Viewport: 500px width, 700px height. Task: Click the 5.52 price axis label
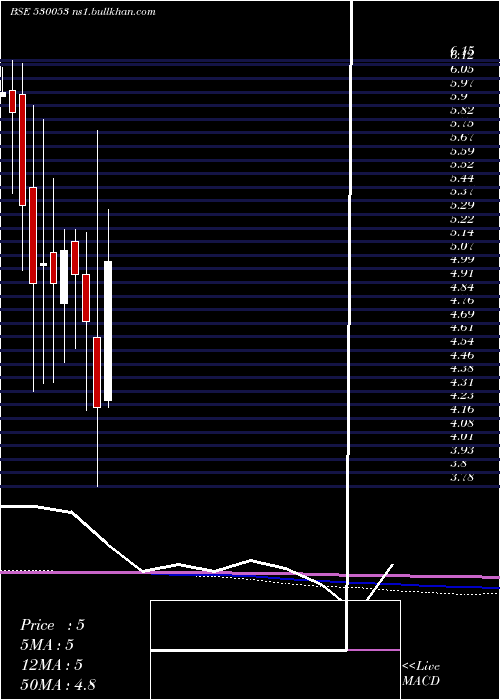[x=462, y=165]
